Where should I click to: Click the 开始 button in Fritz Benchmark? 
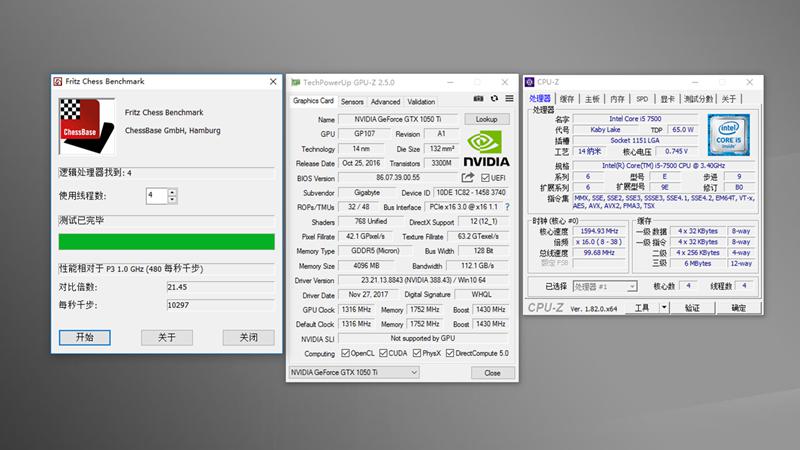85,337
